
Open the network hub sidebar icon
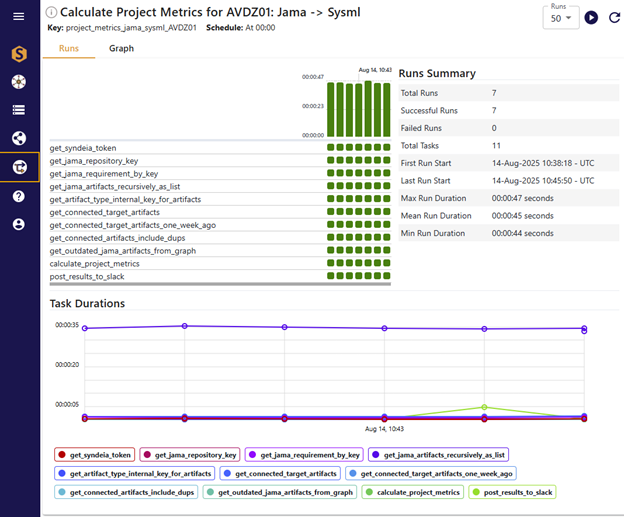tap(19, 82)
